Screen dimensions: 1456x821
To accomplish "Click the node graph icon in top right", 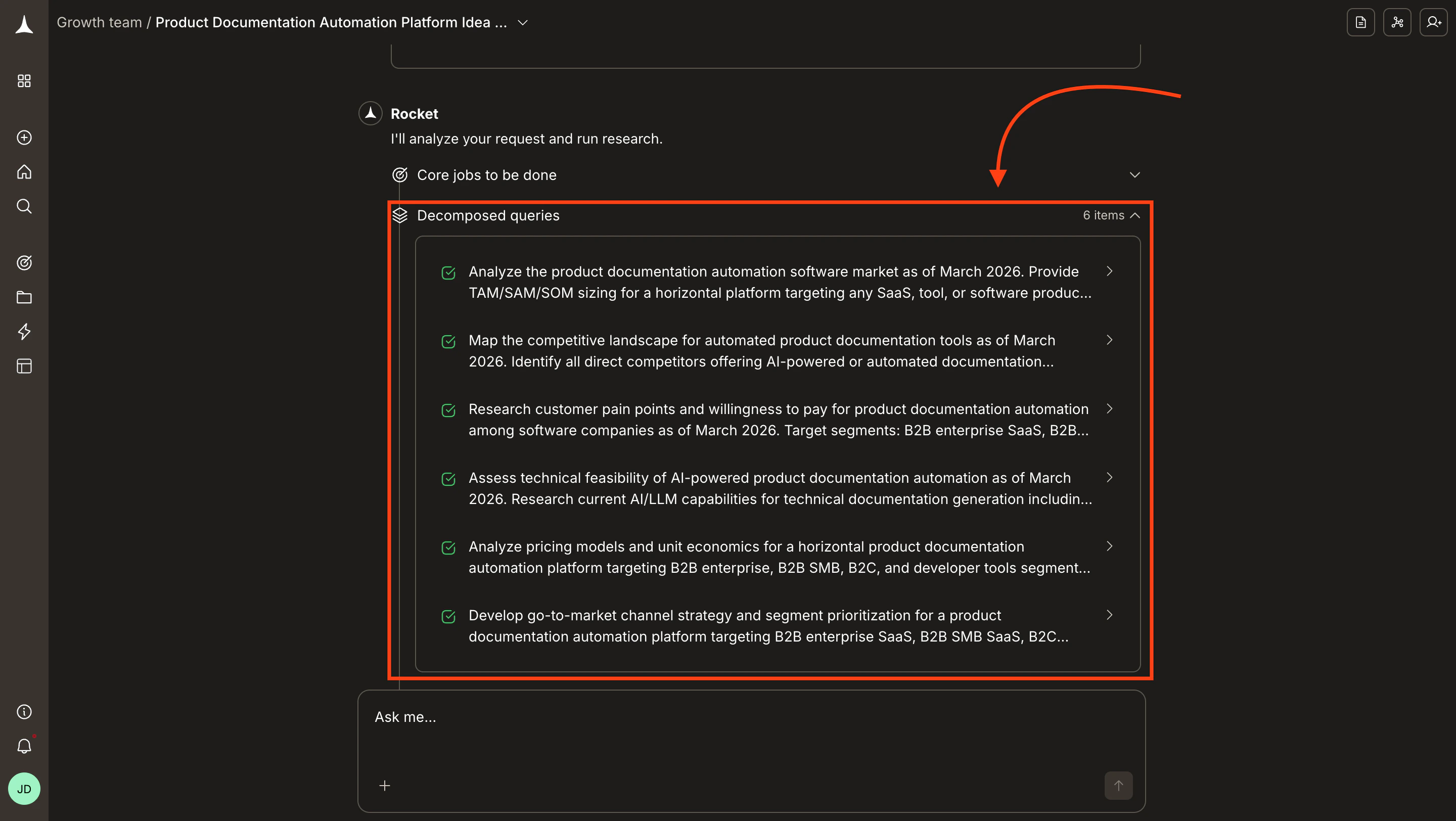I will coord(1397,23).
